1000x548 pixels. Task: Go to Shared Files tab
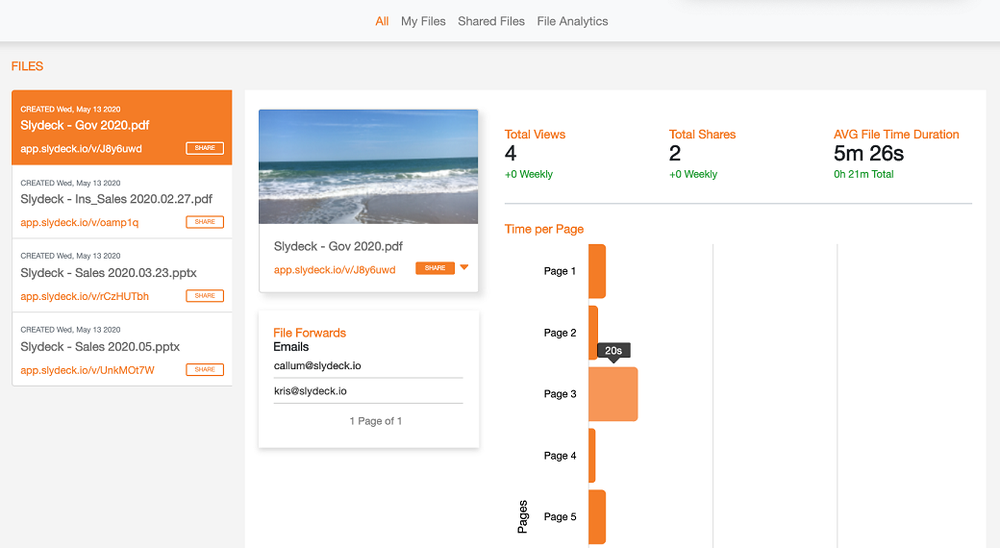[x=491, y=21]
